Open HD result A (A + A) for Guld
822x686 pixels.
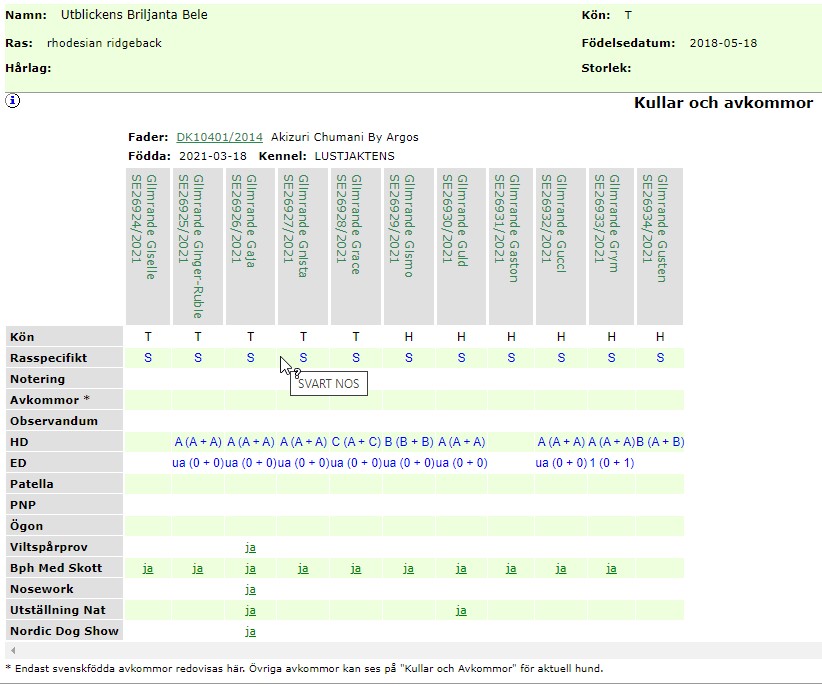point(461,442)
